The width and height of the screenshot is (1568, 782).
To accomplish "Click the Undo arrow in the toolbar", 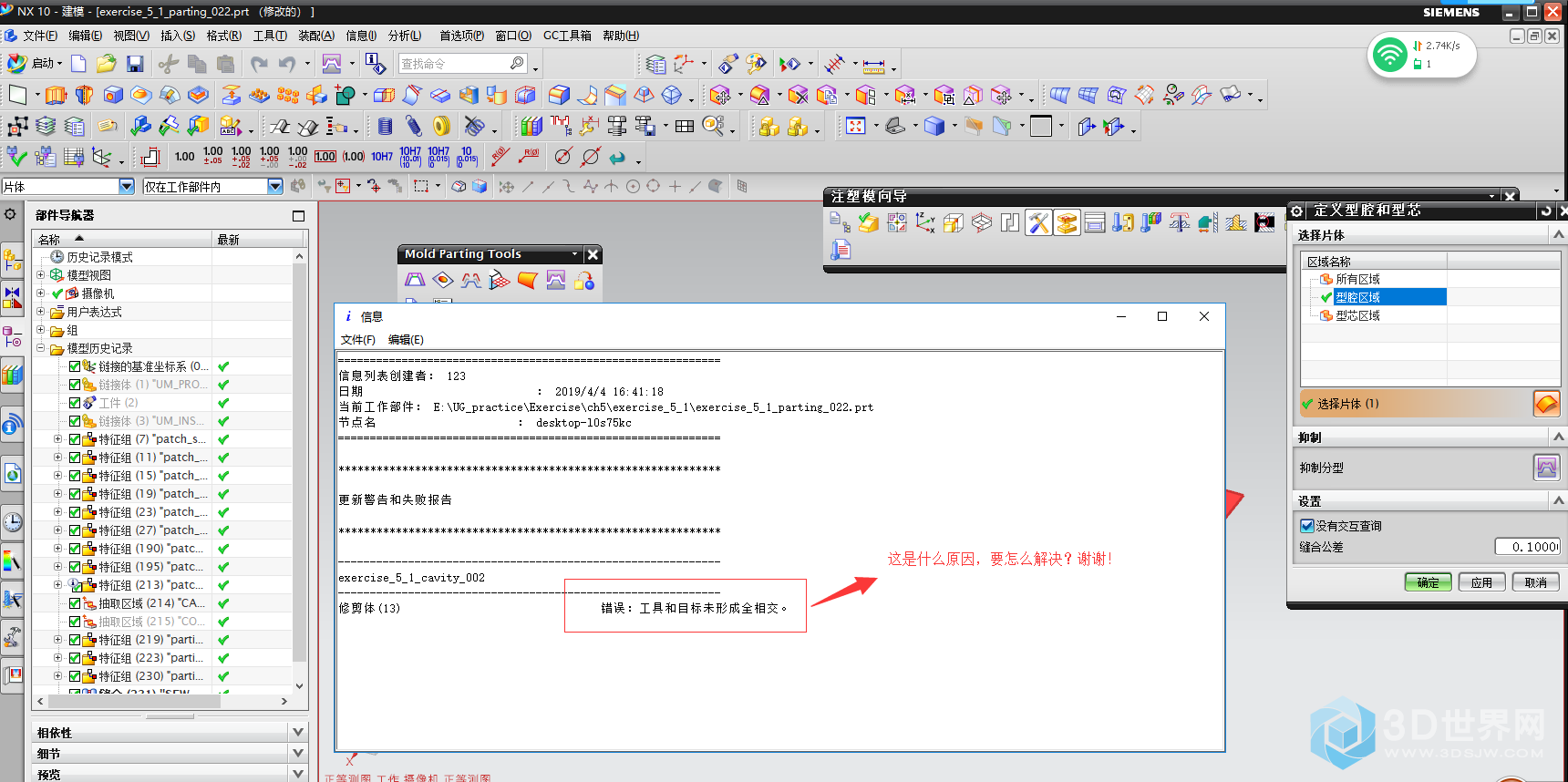I will pyautogui.click(x=288, y=64).
